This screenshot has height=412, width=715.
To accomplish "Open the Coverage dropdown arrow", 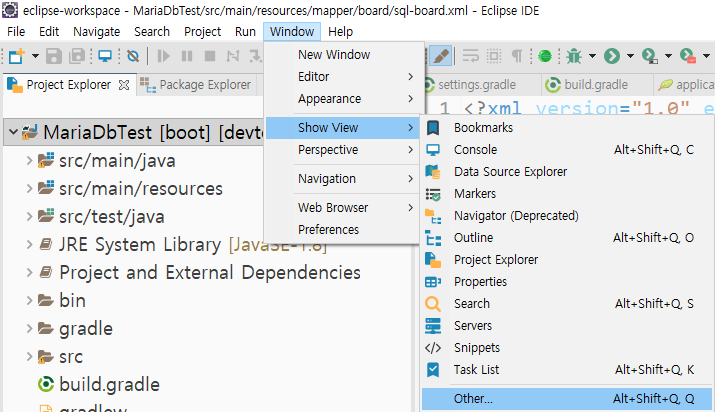I will click(668, 57).
